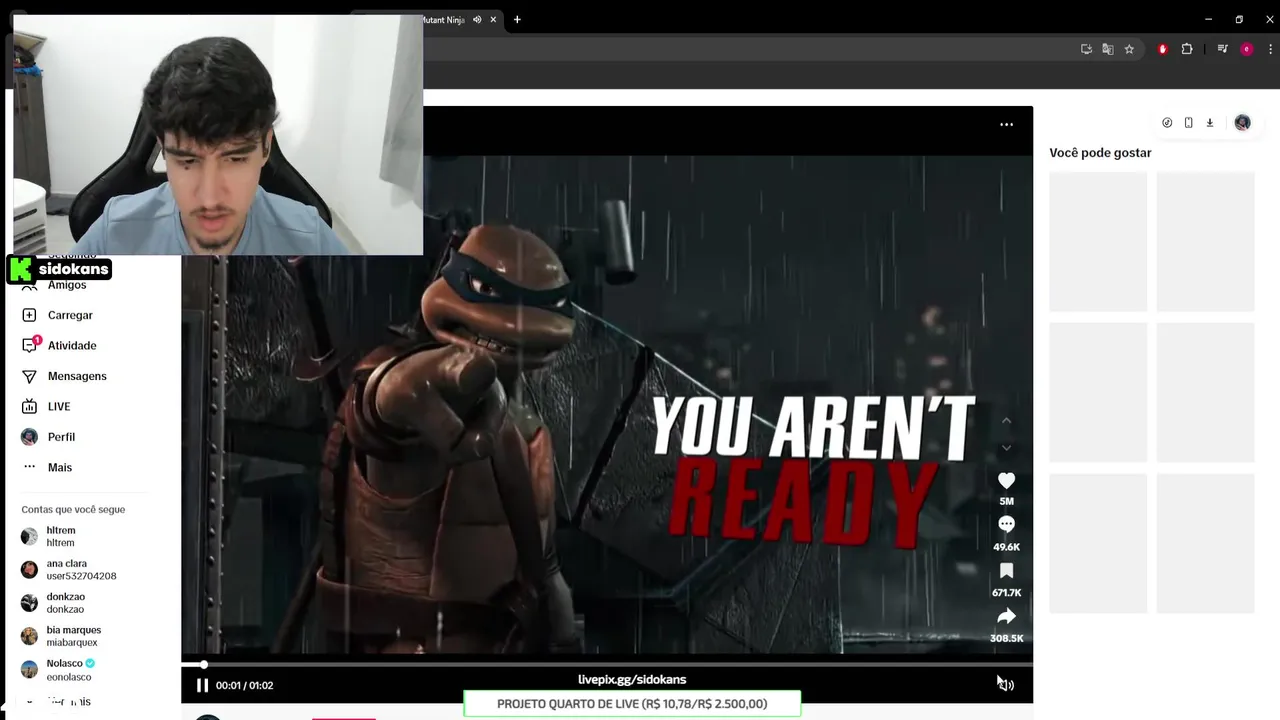This screenshot has width=1280, height=720.
Task: Mute the tab via speaker icon in tab
Action: 477,20
